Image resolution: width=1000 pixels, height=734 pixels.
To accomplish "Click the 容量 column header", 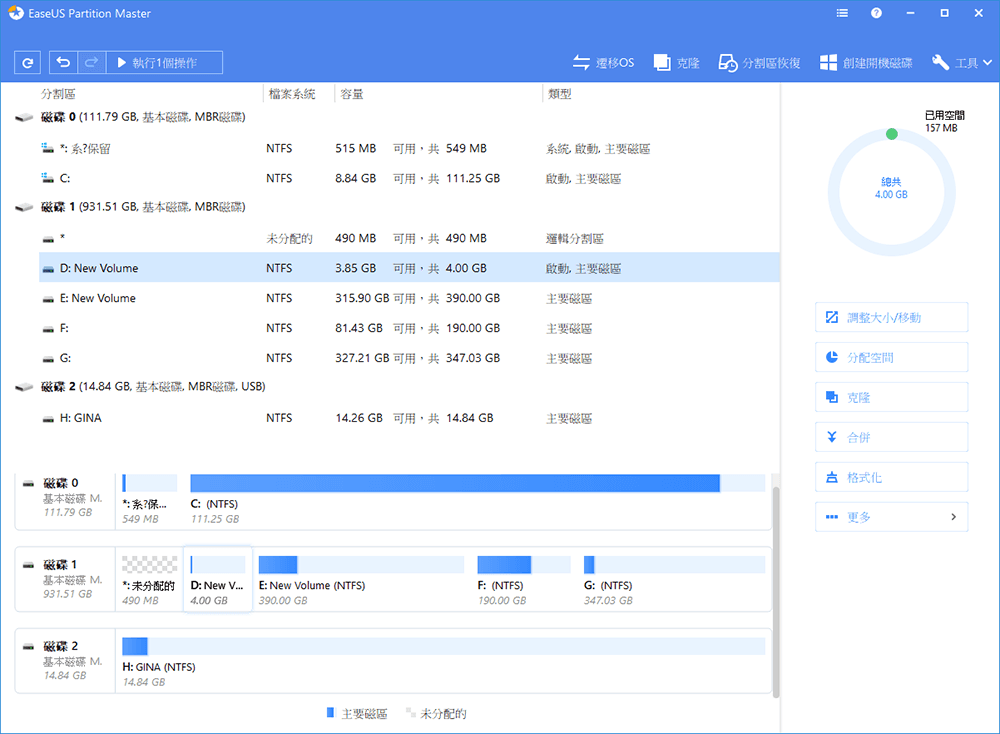I will 351,94.
